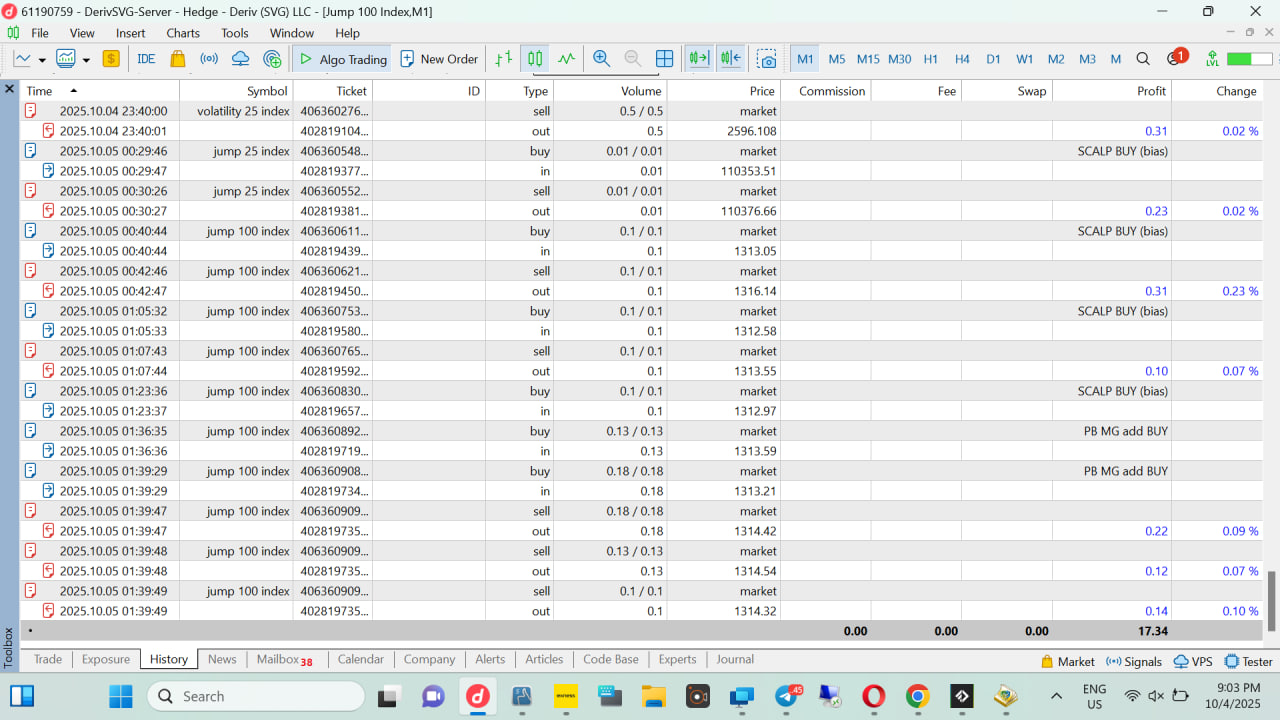Select the H1 timeframe
Screen dimensions: 1280x720
pos(930,59)
